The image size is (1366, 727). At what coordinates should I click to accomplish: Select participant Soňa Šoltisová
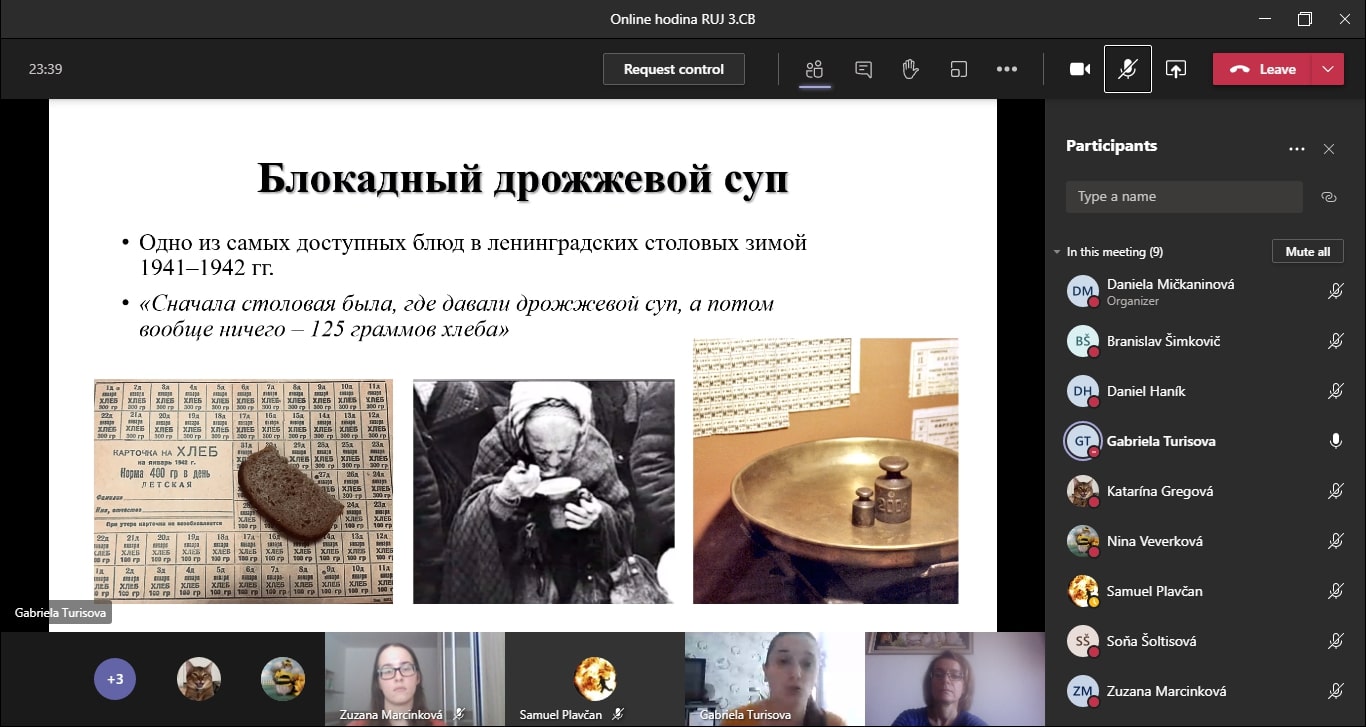click(x=1205, y=641)
